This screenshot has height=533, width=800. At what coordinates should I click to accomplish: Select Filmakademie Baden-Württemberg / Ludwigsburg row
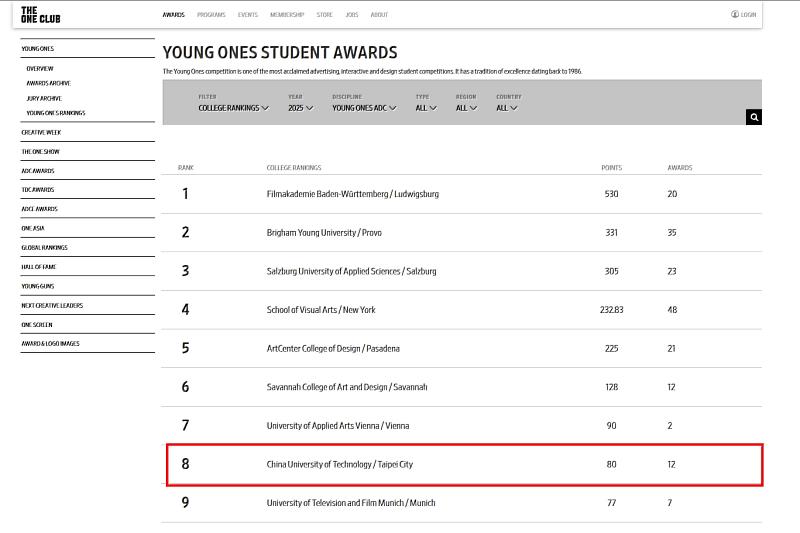461,194
